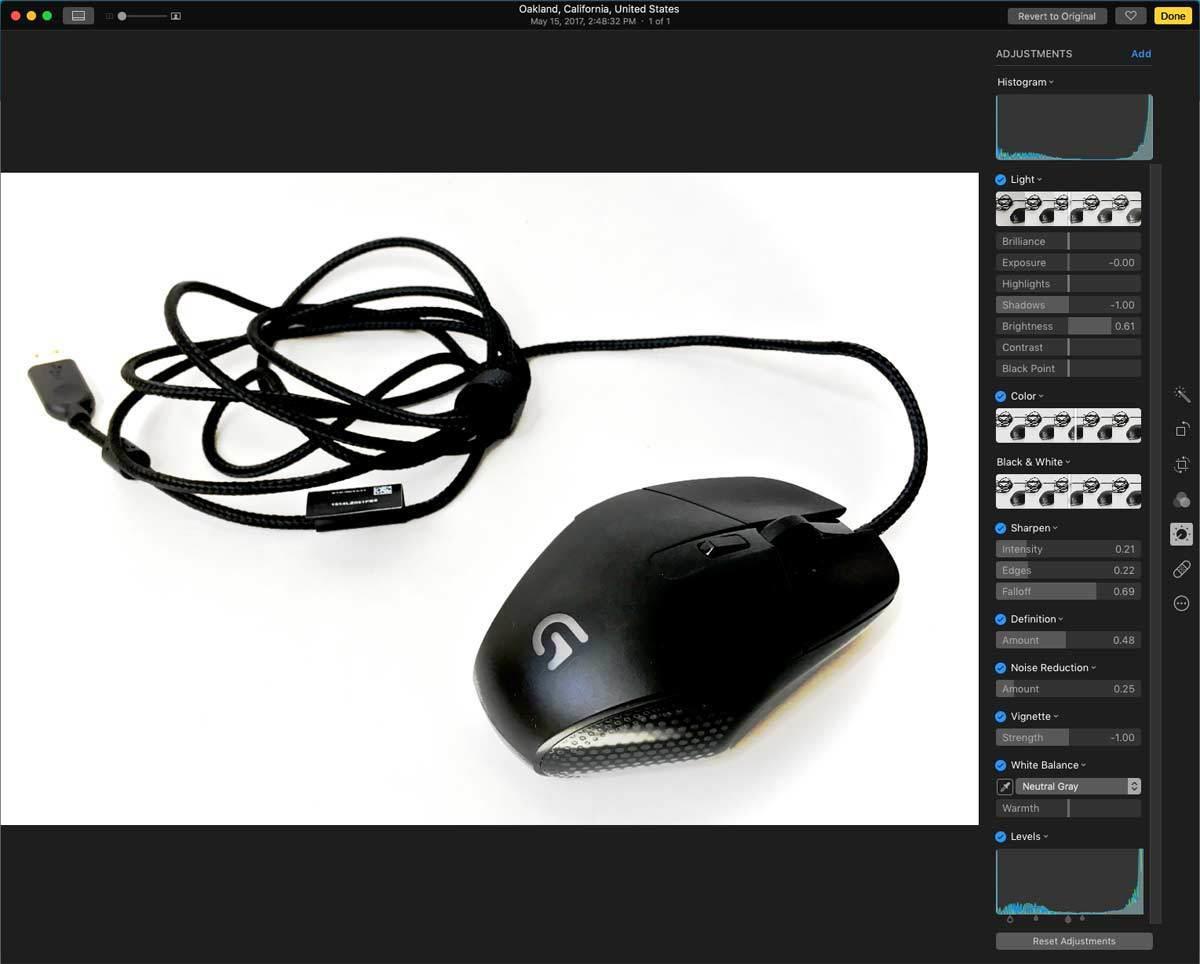Toggle the White Balance checkmark

point(1001,766)
